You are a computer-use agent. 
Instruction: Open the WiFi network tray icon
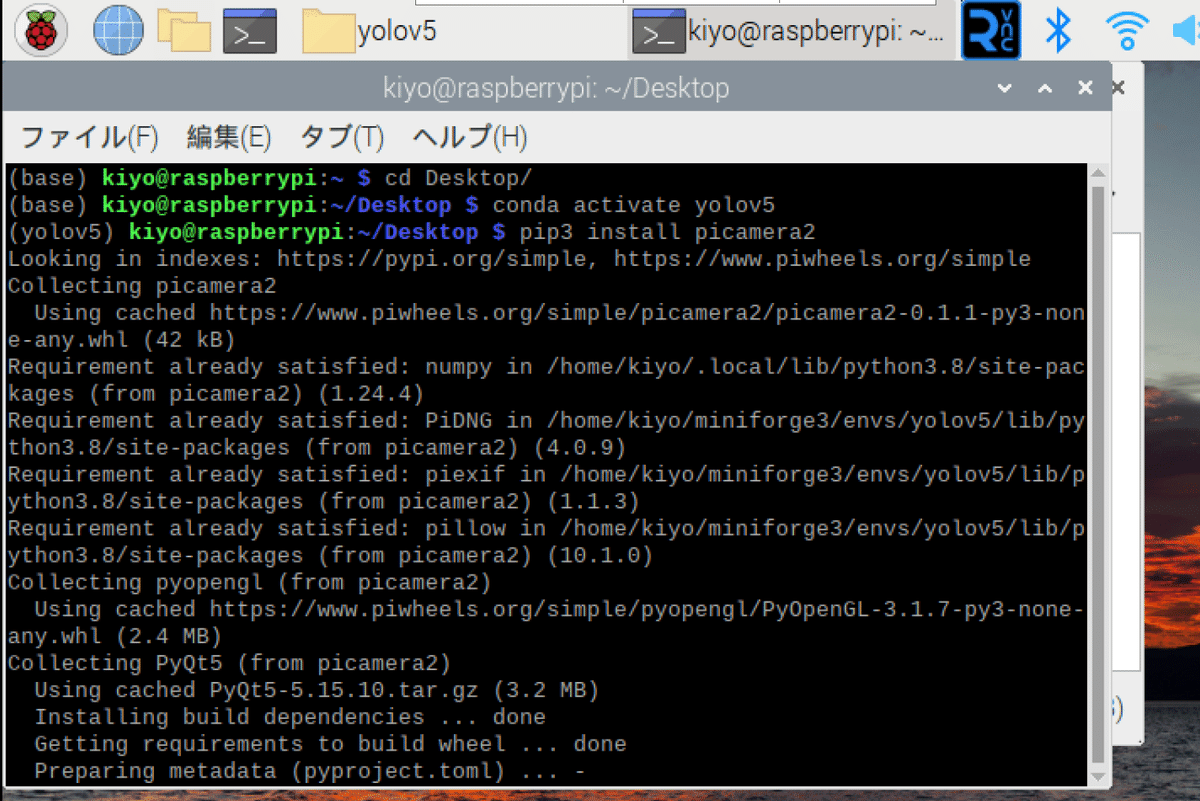tap(1127, 30)
